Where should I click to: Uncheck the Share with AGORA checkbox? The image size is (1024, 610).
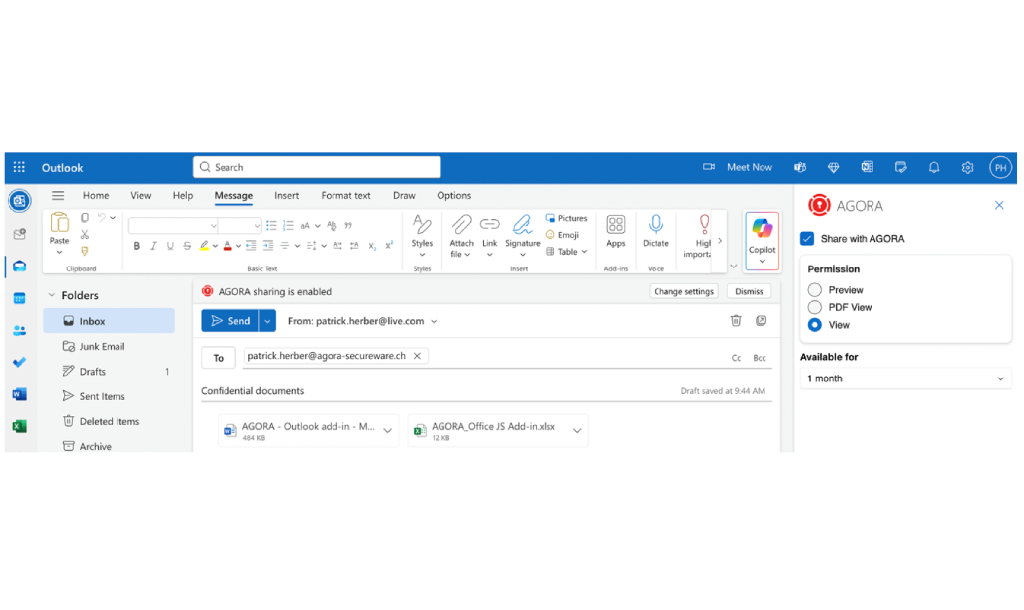tap(806, 238)
